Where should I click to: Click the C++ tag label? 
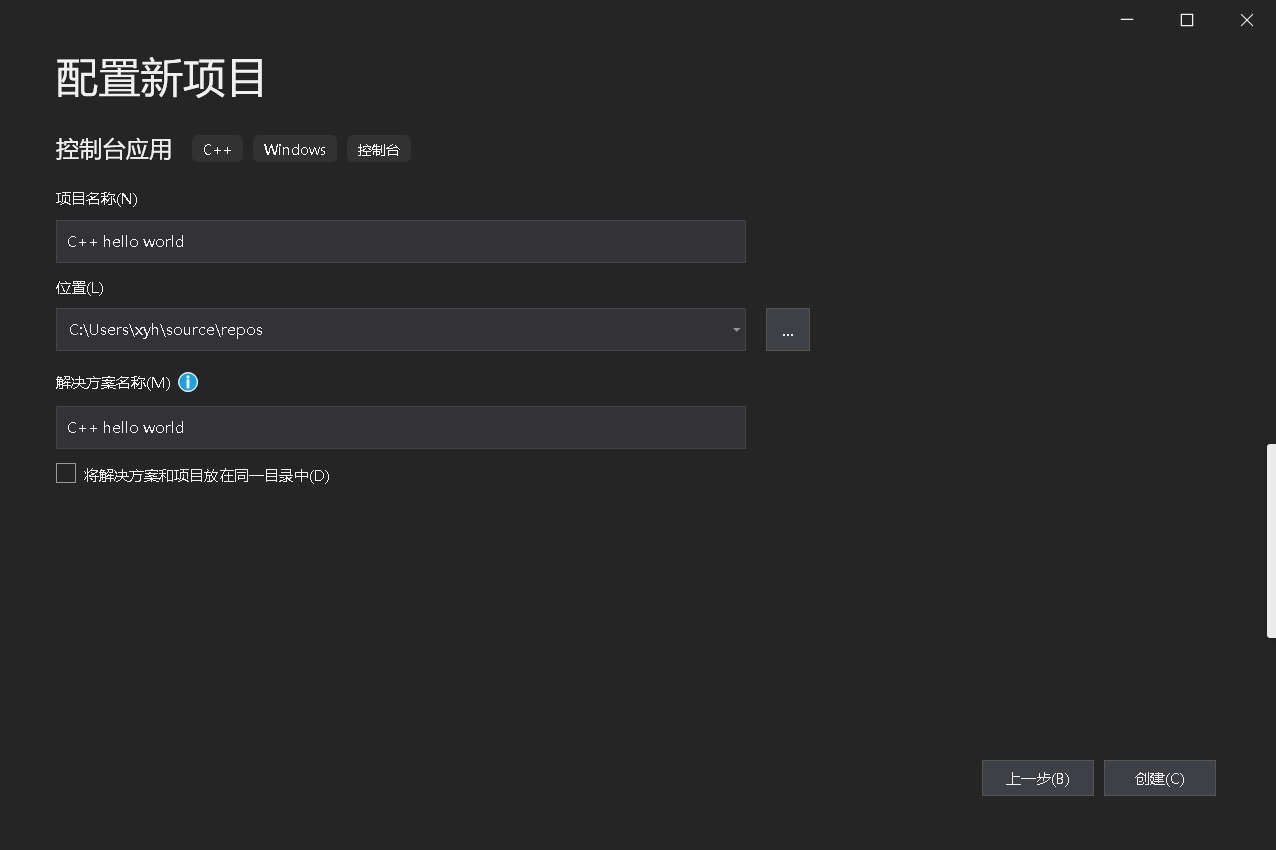pos(217,149)
